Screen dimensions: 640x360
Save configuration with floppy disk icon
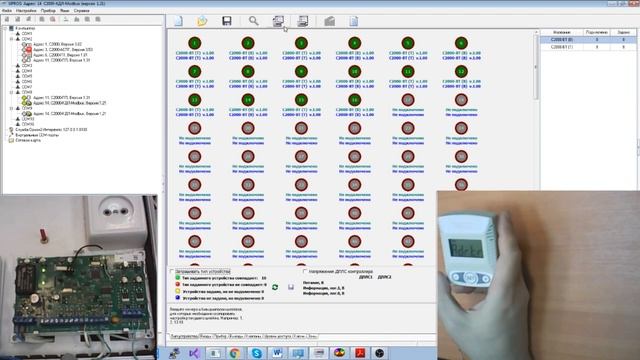[227, 21]
